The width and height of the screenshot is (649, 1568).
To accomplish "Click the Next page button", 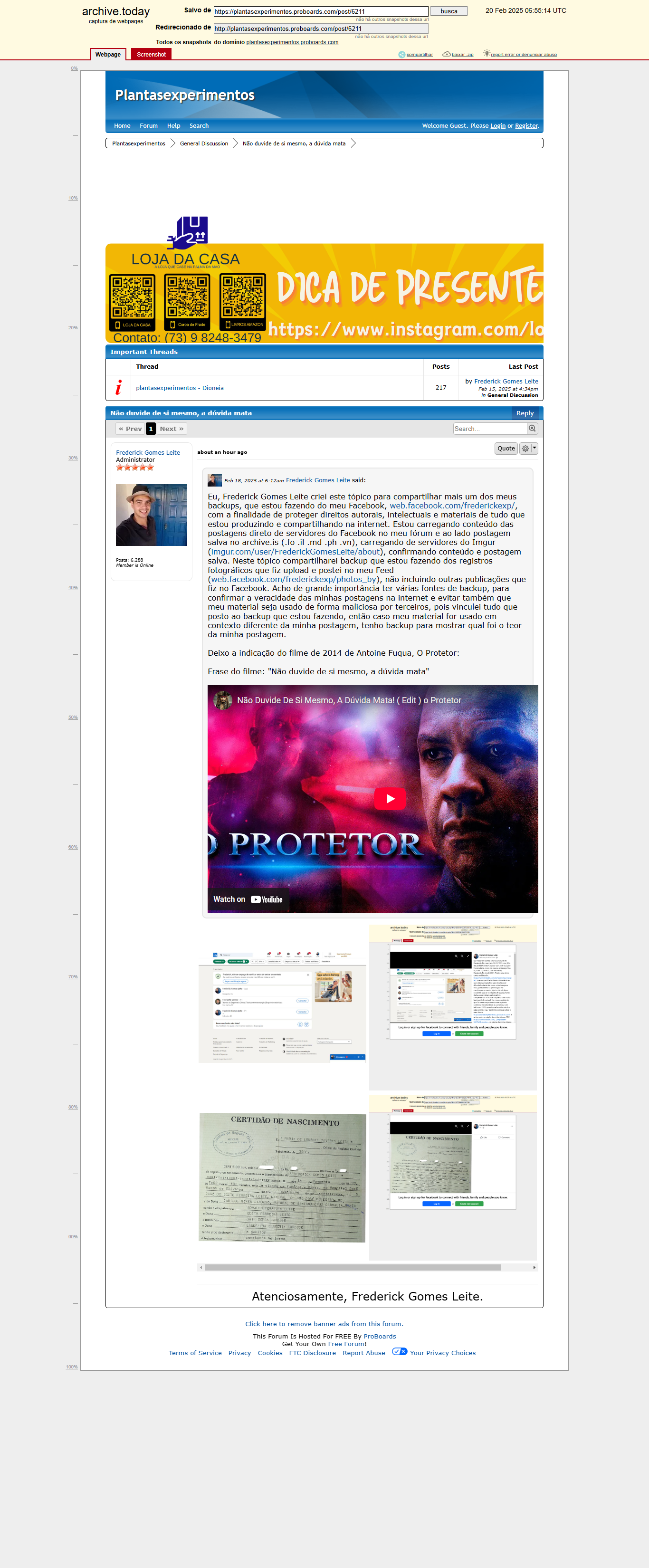I will [x=172, y=429].
